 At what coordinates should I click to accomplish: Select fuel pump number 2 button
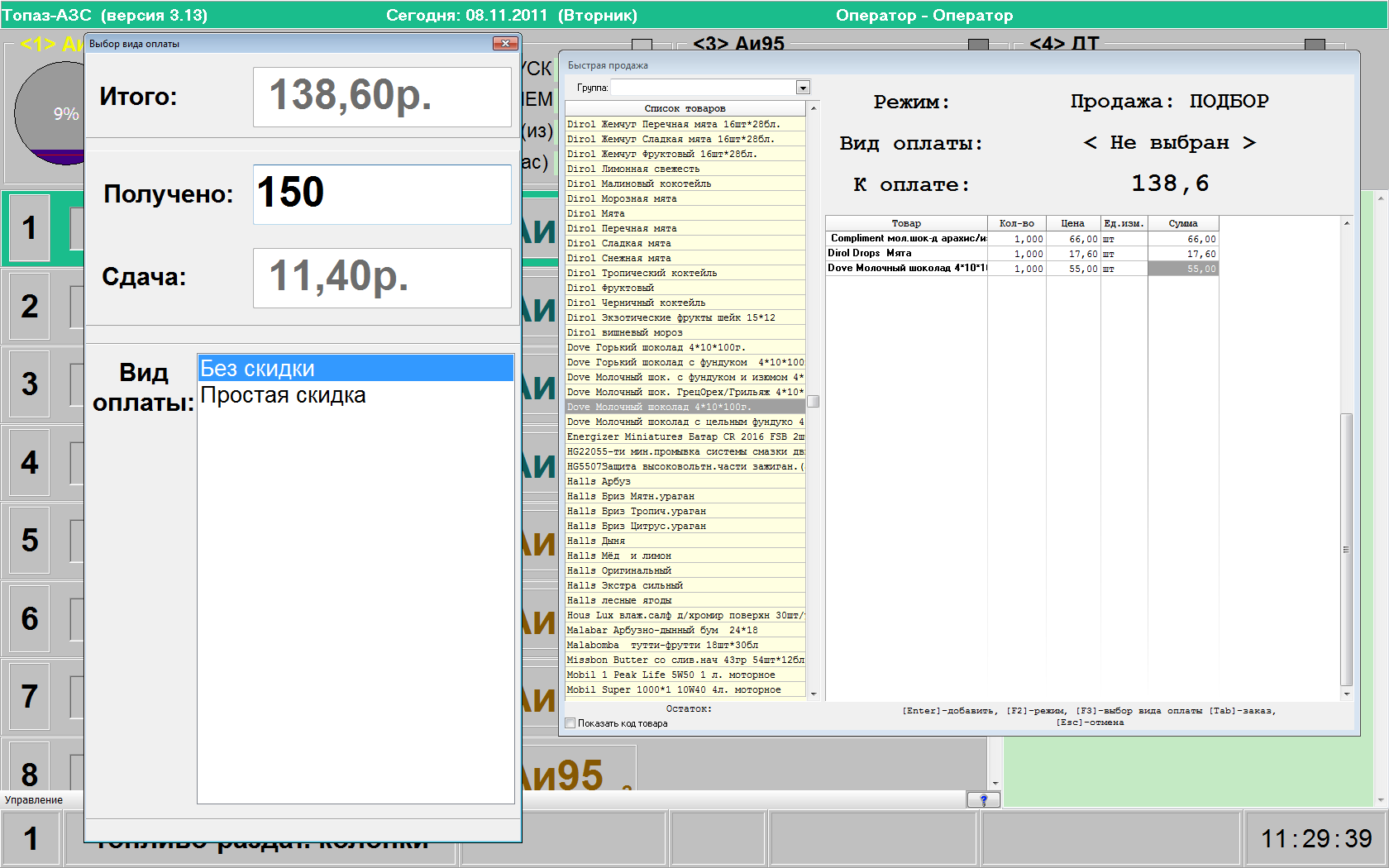click(x=30, y=307)
